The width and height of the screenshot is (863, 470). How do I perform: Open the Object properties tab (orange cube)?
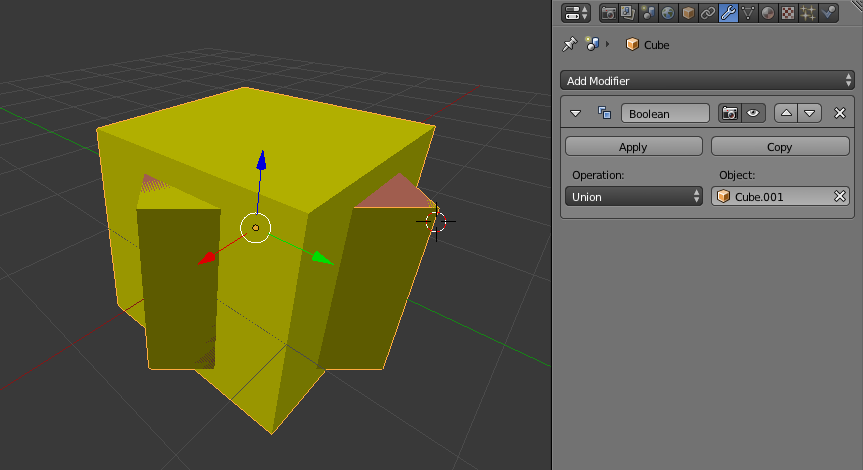pos(688,13)
